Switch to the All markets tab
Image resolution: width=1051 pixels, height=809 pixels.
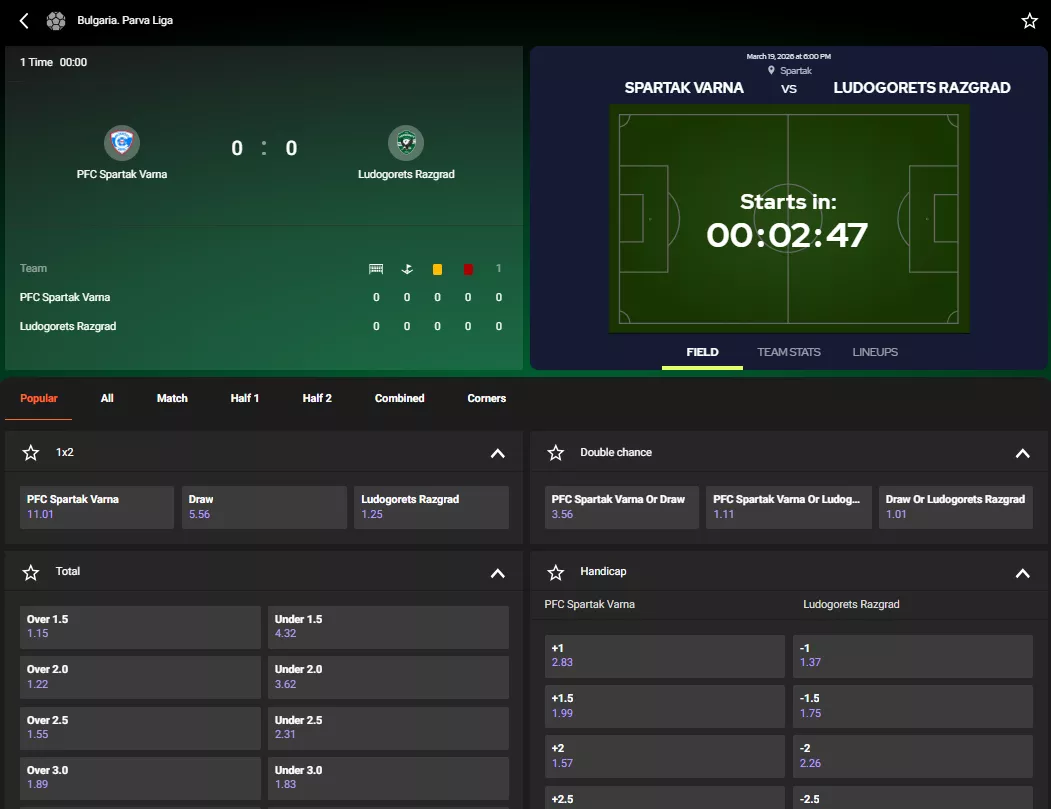pos(107,398)
